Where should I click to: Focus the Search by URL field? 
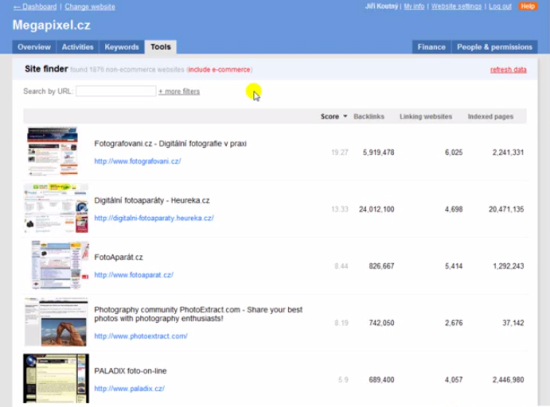(x=116, y=91)
